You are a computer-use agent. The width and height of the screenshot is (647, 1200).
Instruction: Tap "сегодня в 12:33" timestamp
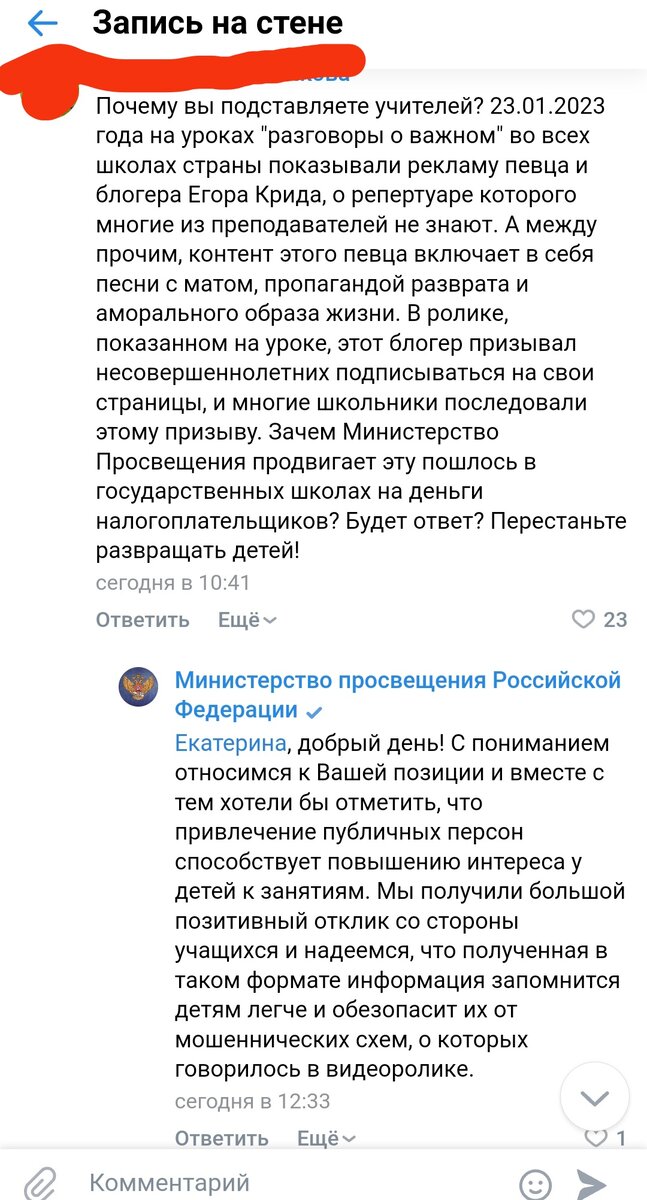click(252, 1101)
